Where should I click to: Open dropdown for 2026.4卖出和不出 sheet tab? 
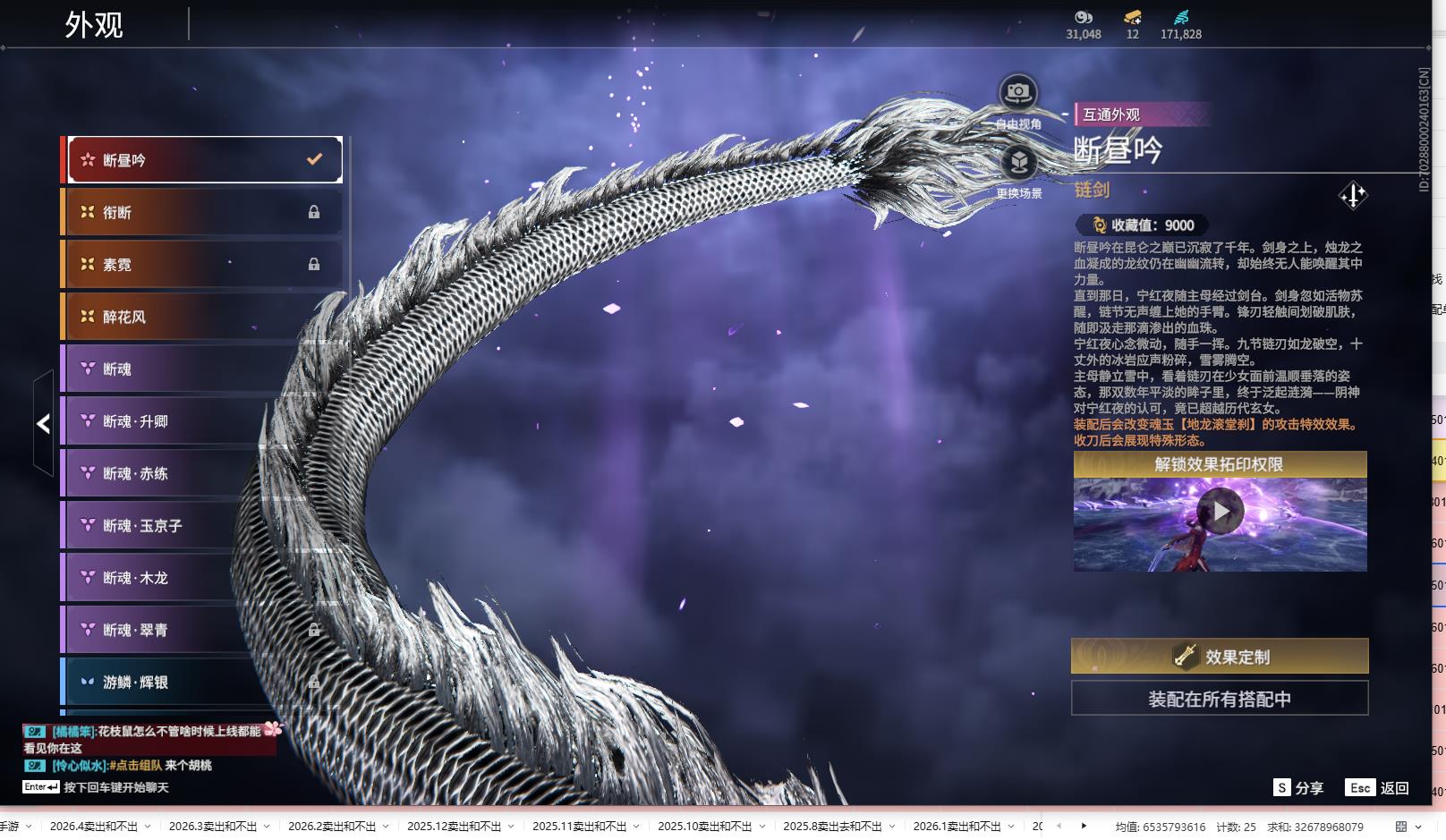148,827
